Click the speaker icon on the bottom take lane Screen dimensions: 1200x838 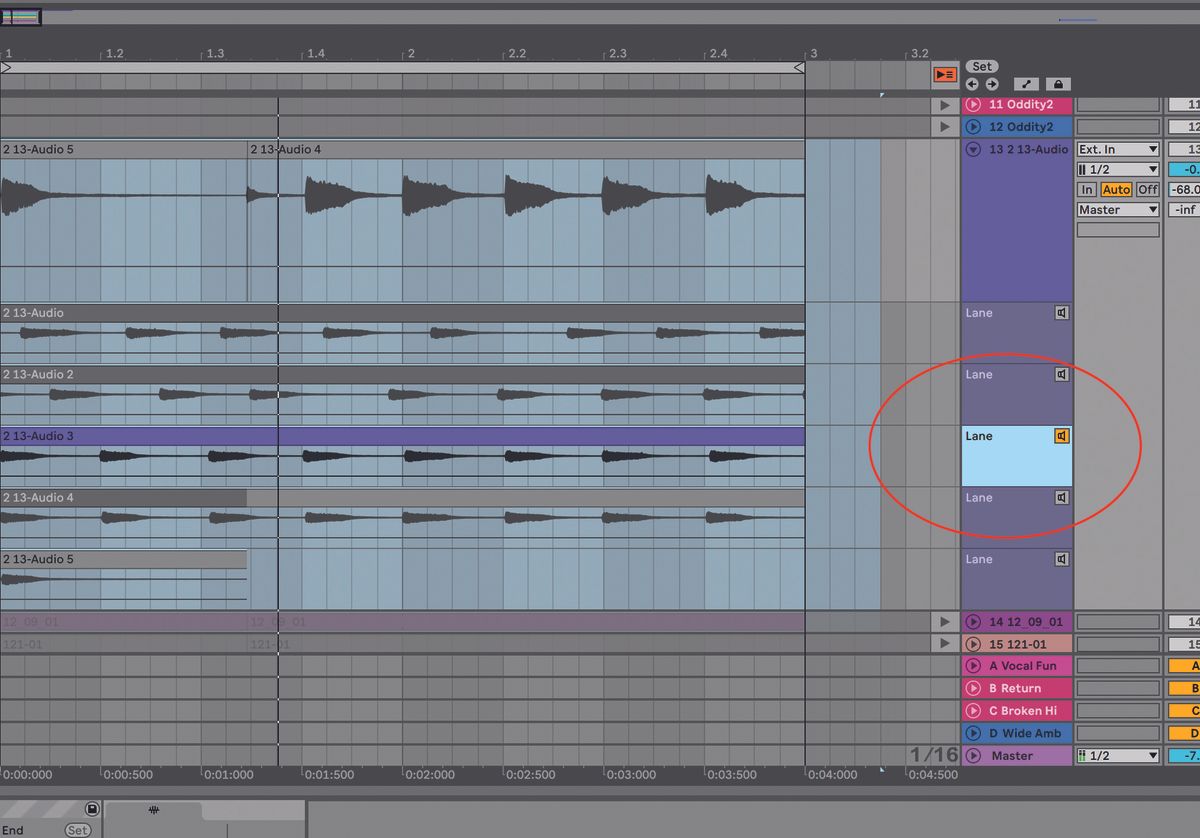(1063, 559)
